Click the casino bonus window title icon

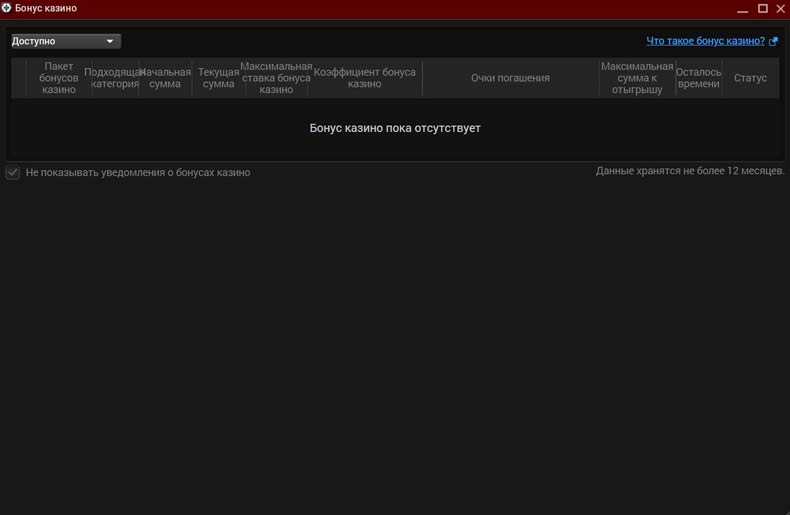7,8
